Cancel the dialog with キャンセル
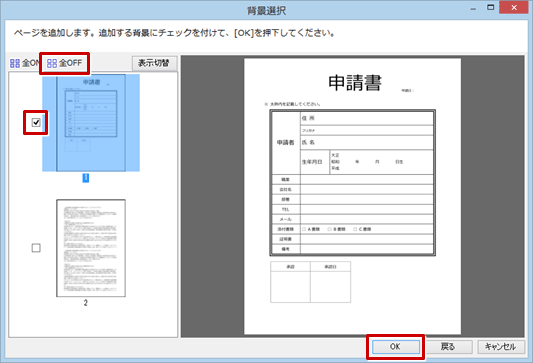The width and height of the screenshot is (533, 363). click(x=501, y=347)
